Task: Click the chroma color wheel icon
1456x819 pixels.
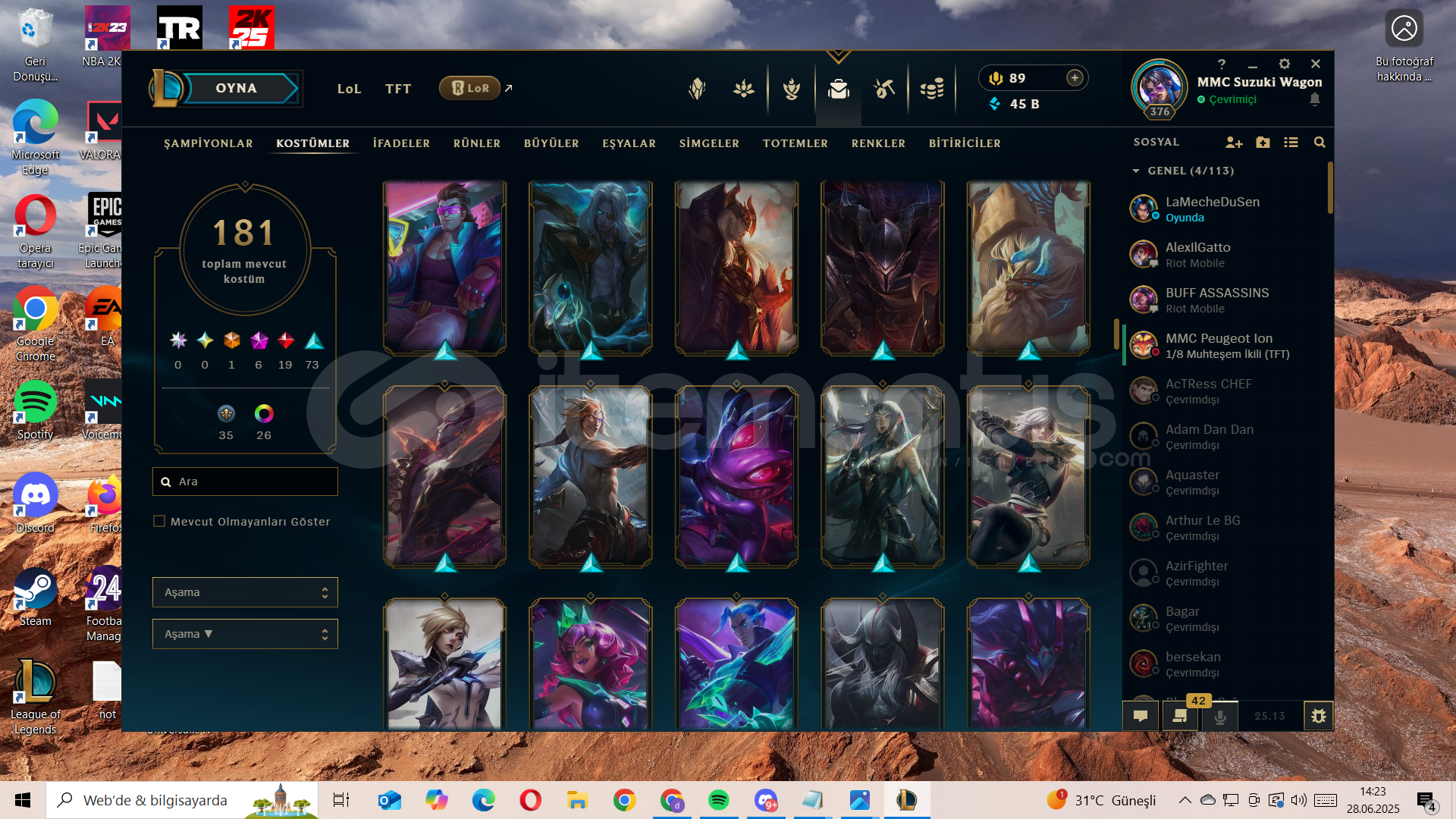Action: (x=264, y=413)
